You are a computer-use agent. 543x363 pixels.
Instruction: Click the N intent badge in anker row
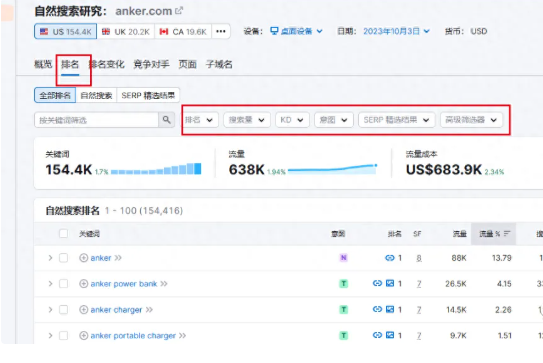[x=344, y=258]
